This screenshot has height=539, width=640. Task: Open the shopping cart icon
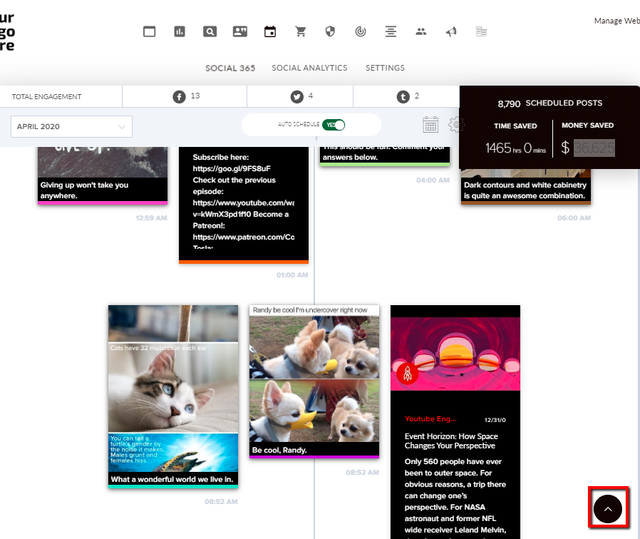(301, 31)
